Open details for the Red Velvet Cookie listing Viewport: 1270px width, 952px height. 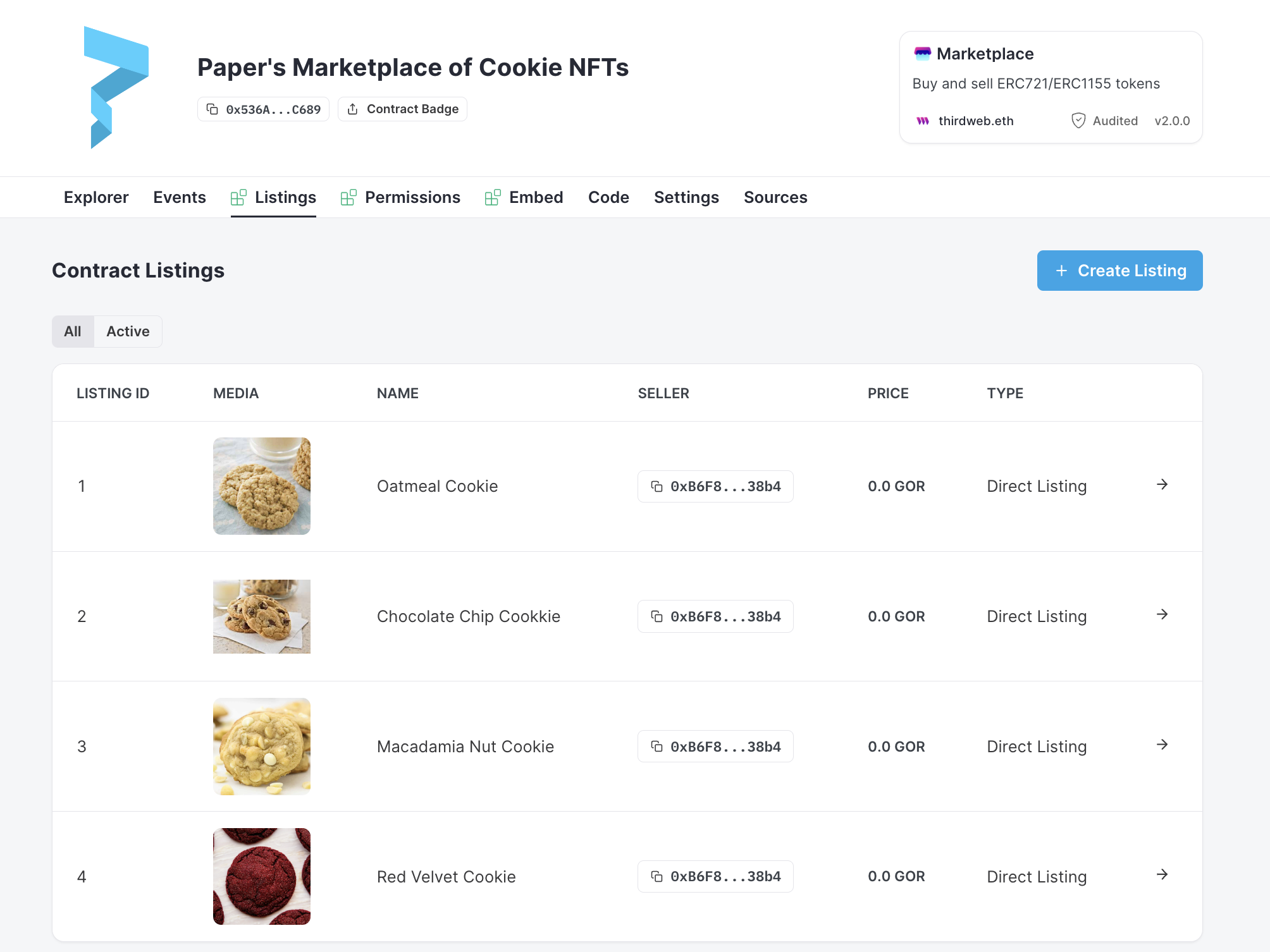(1162, 876)
